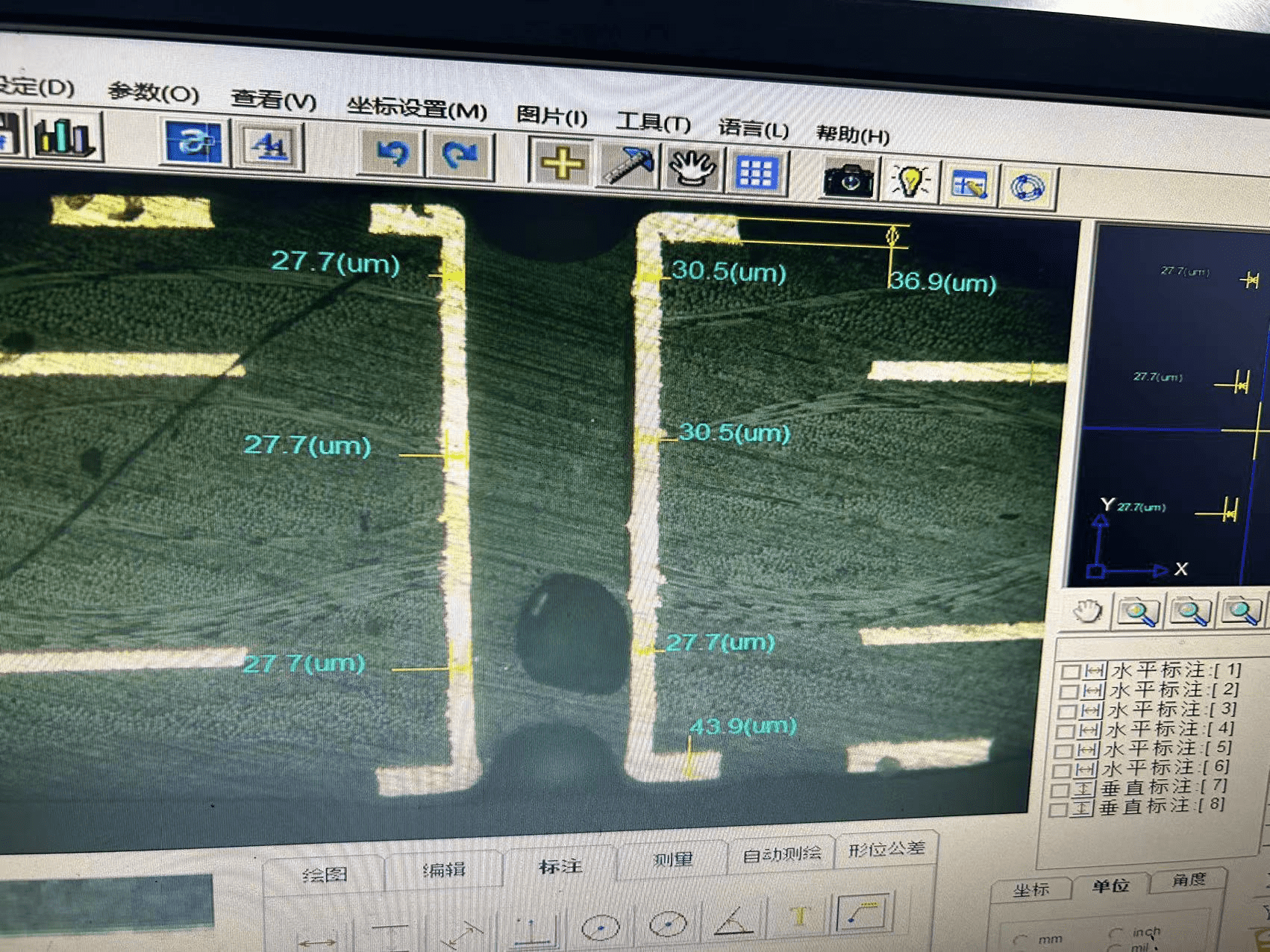Switch to the 形位公差 tab
The height and width of the screenshot is (952, 1270).
coord(886,848)
